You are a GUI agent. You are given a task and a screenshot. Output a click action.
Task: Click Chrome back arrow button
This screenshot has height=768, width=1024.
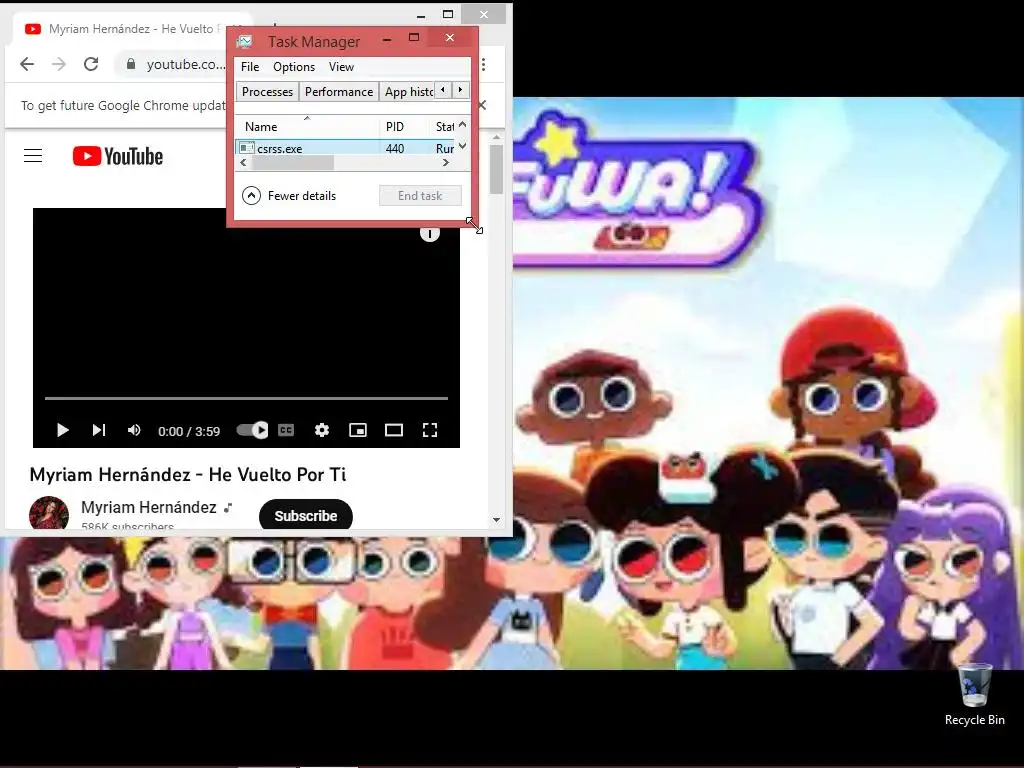27,64
